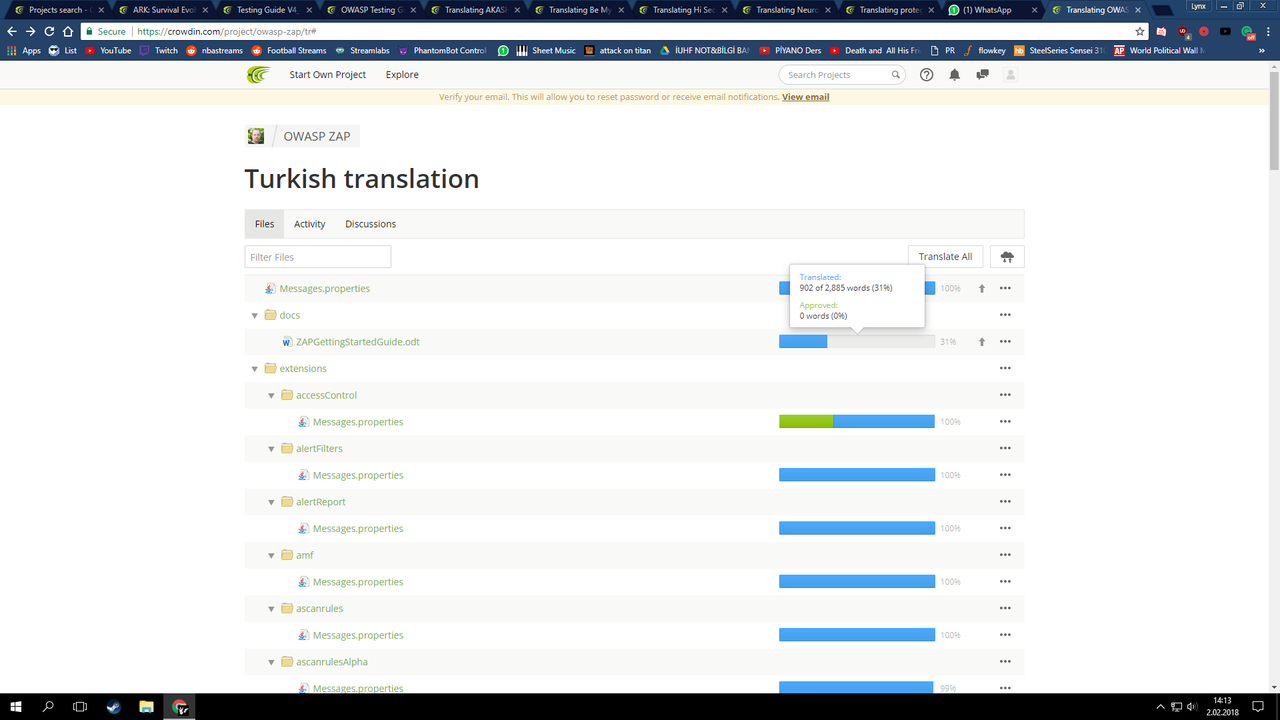The image size is (1280, 720).
Task: Open Windows taskbar search
Action: point(48,707)
